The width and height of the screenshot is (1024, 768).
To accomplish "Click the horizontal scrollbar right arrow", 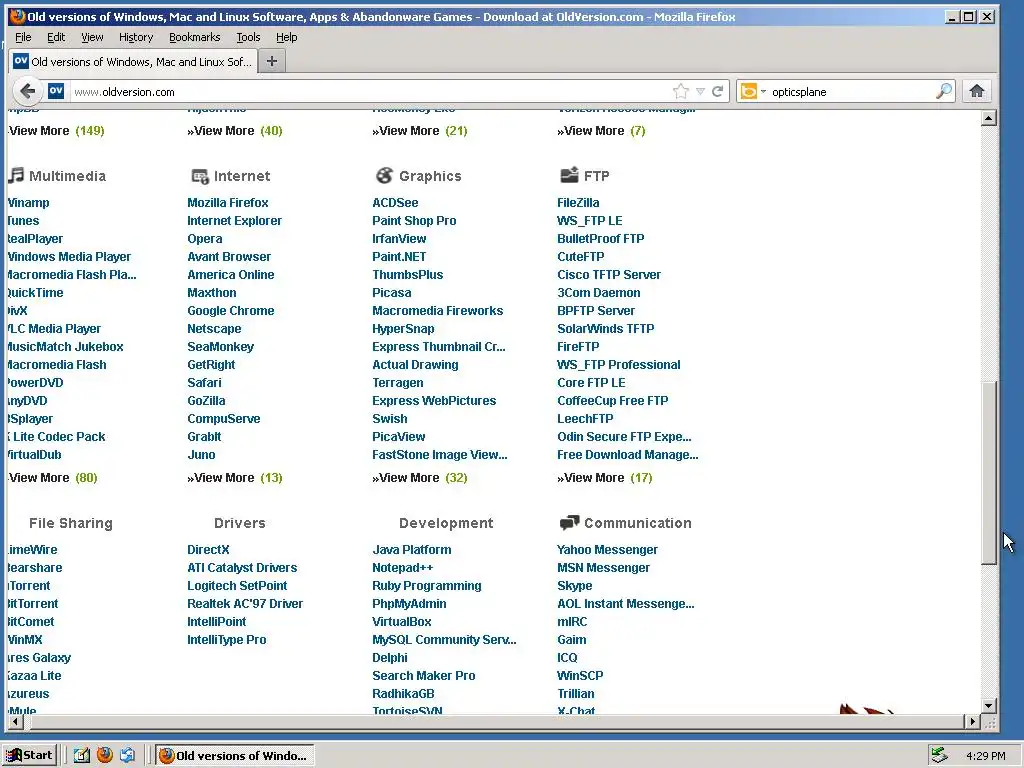I will pos(973,722).
